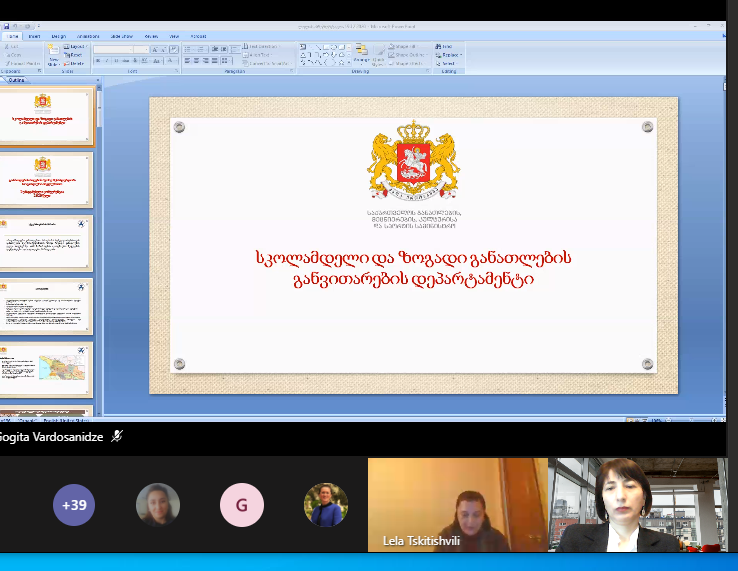Click the Copy command in Clipboard group
The height and width of the screenshot is (571, 738).
[x=13, y=55]
